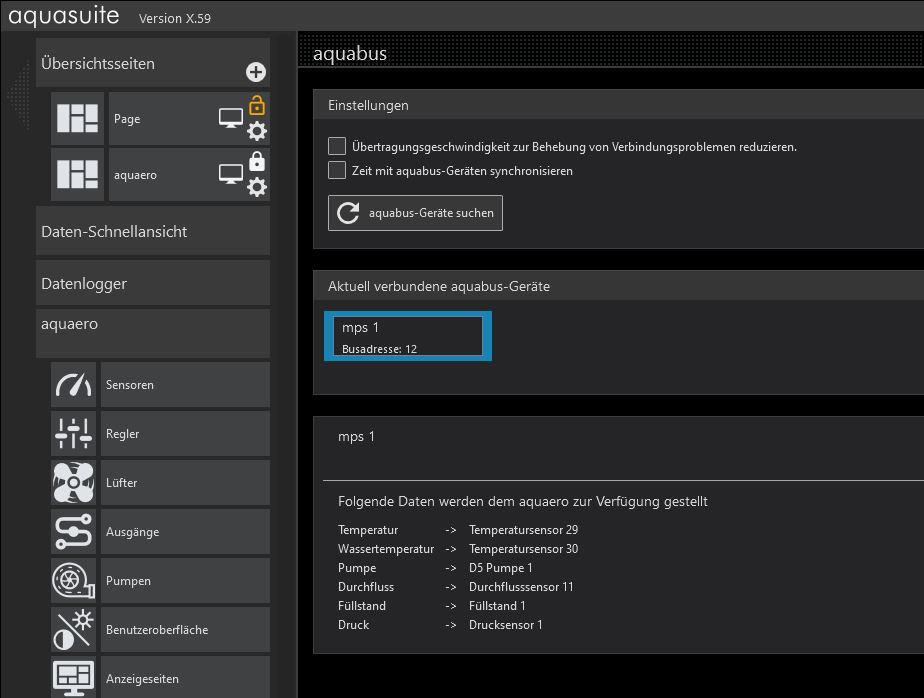This screenshot has width=924, height=698.
Task: Click the Sensoren gauge icon
Action: pyautogui.click(x=73, y=384)
